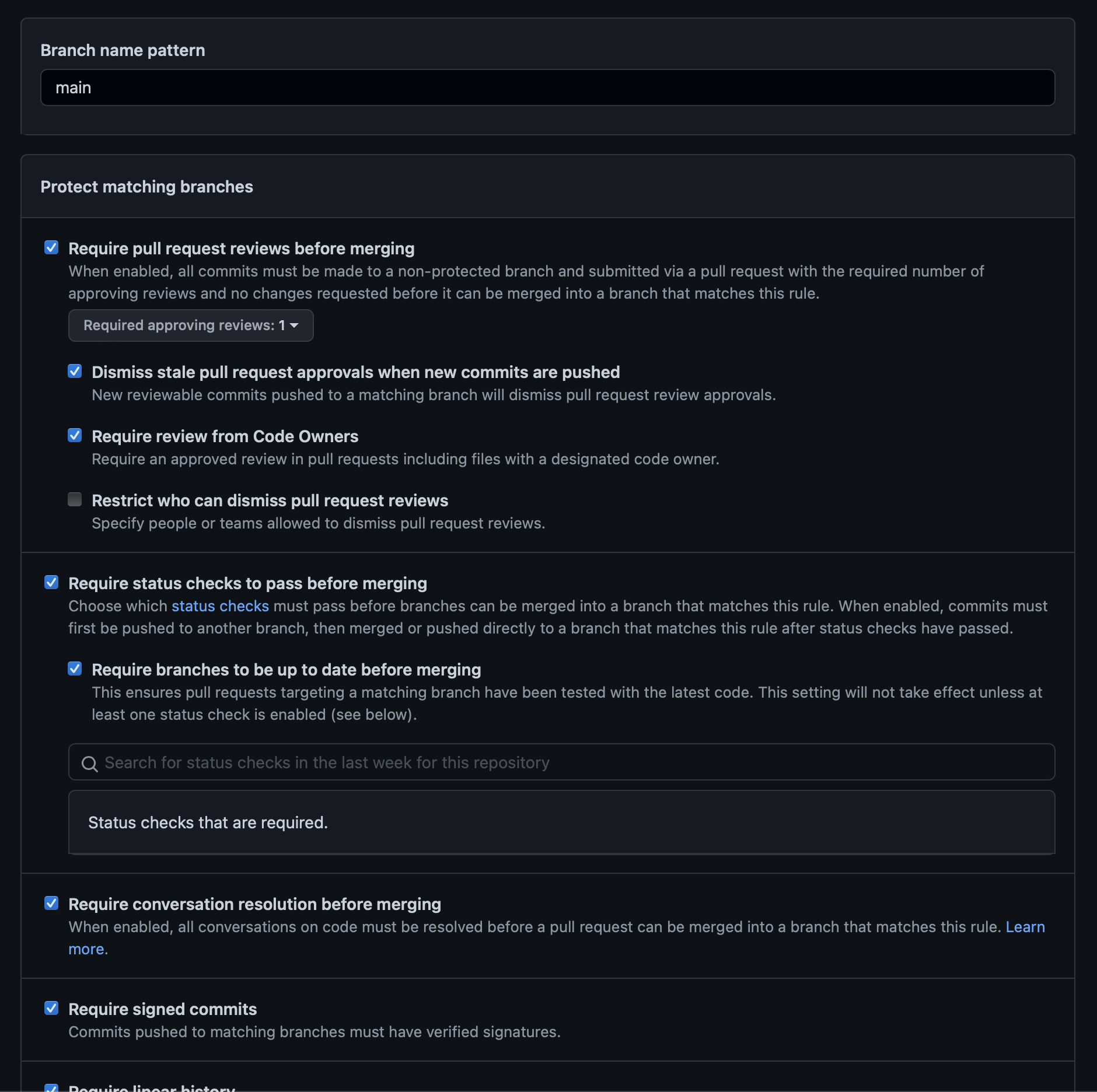Screen dimensions: 1097x1092
Task: Enable Restrict who can dismiss pull request reviews
Action: [x=75, y=499]
